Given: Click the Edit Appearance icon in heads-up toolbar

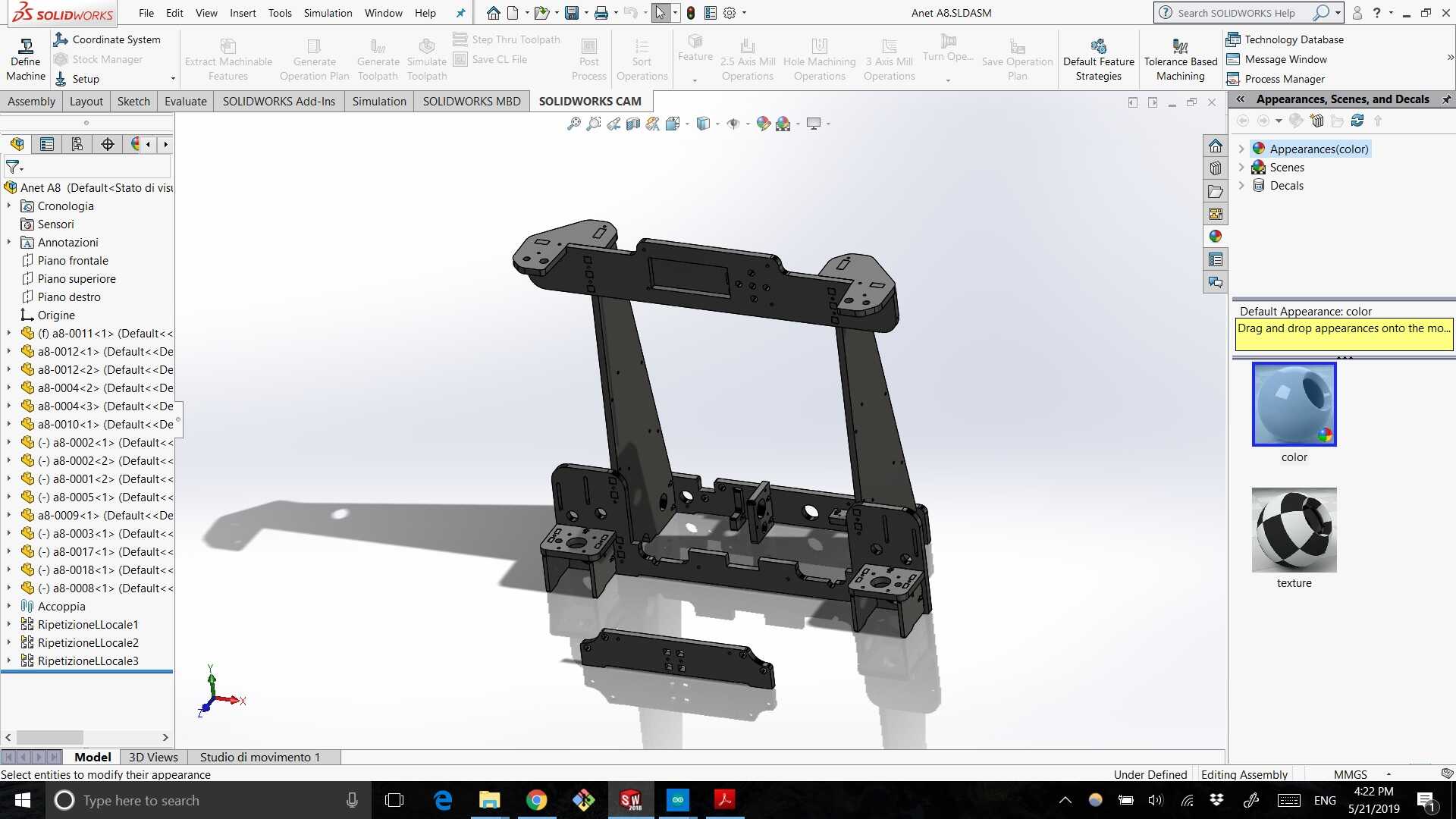Looking at the screenshot, I should coord(763,123).
